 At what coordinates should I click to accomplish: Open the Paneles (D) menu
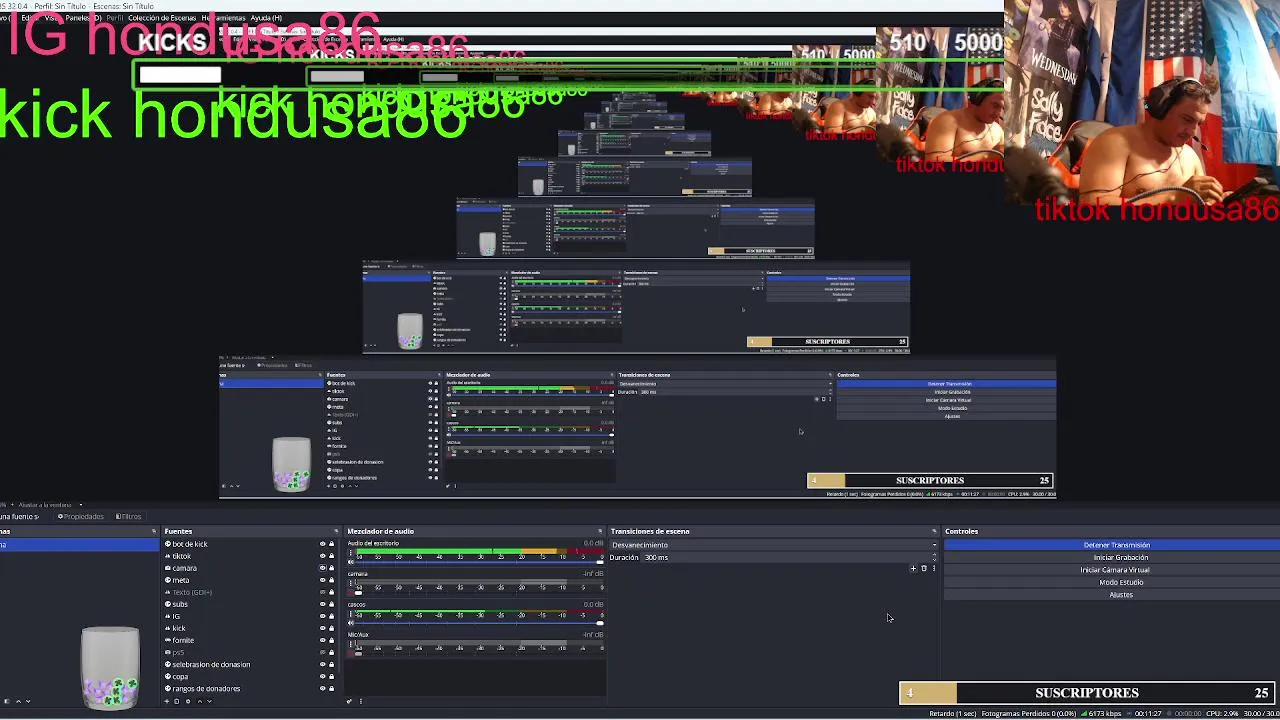tap(83, 18)
